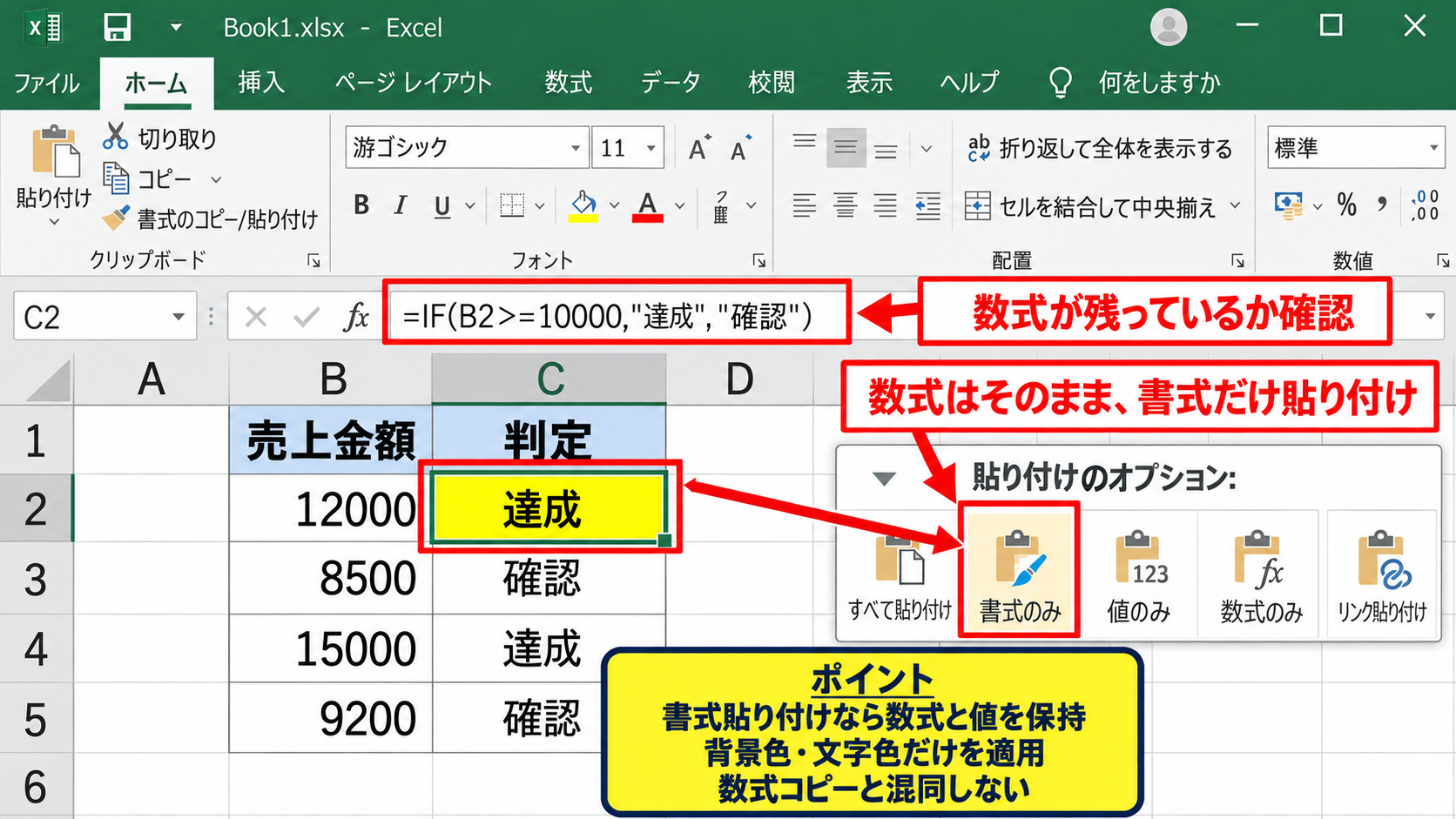Choose リンク貼り付け paste option
Image resolution: width=1456 pixels, height=819 pixels.
click(1382, 574)
